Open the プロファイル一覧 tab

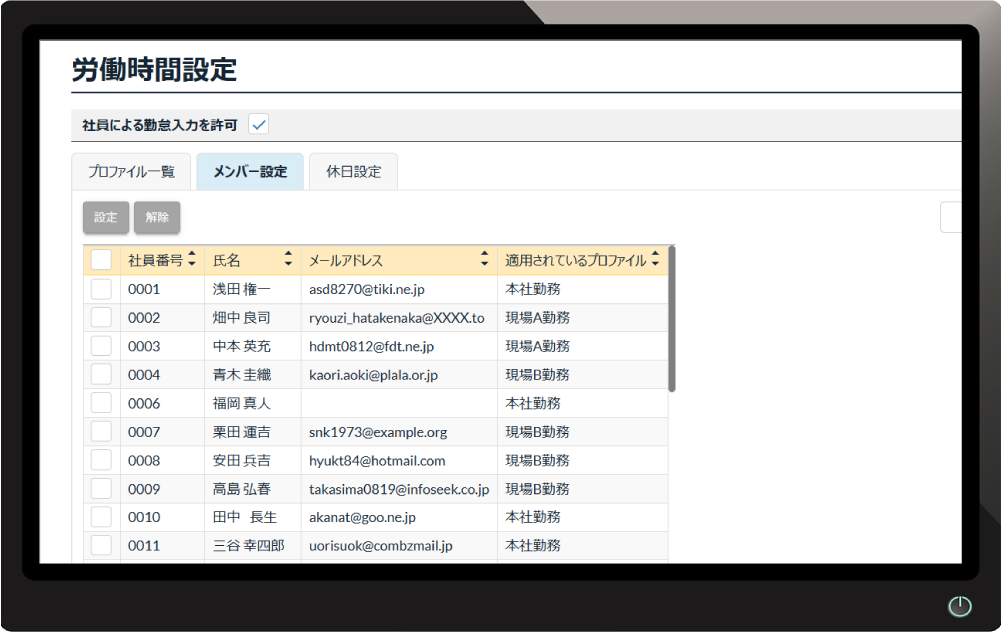[131, 172]
